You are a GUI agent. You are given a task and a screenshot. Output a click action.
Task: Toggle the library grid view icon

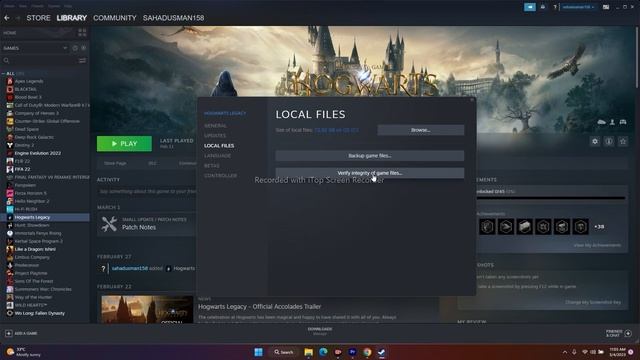coord(82,33)
